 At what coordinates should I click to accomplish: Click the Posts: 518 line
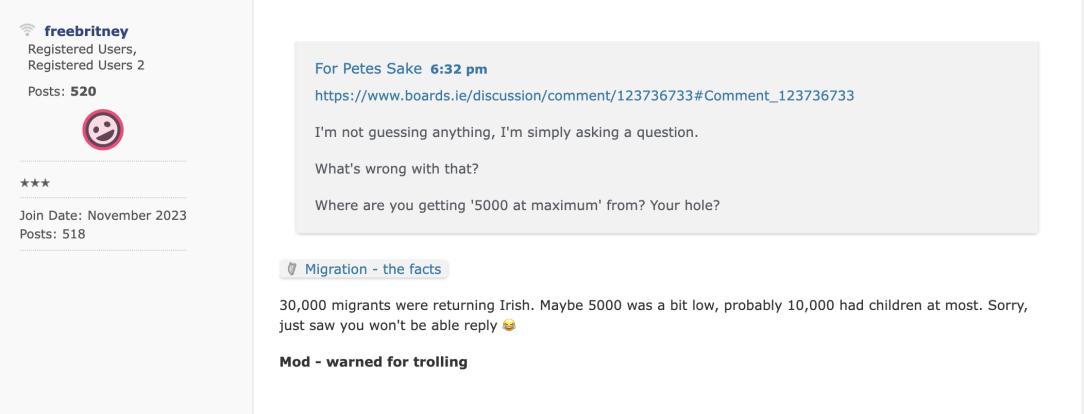(x=53, y=234)
